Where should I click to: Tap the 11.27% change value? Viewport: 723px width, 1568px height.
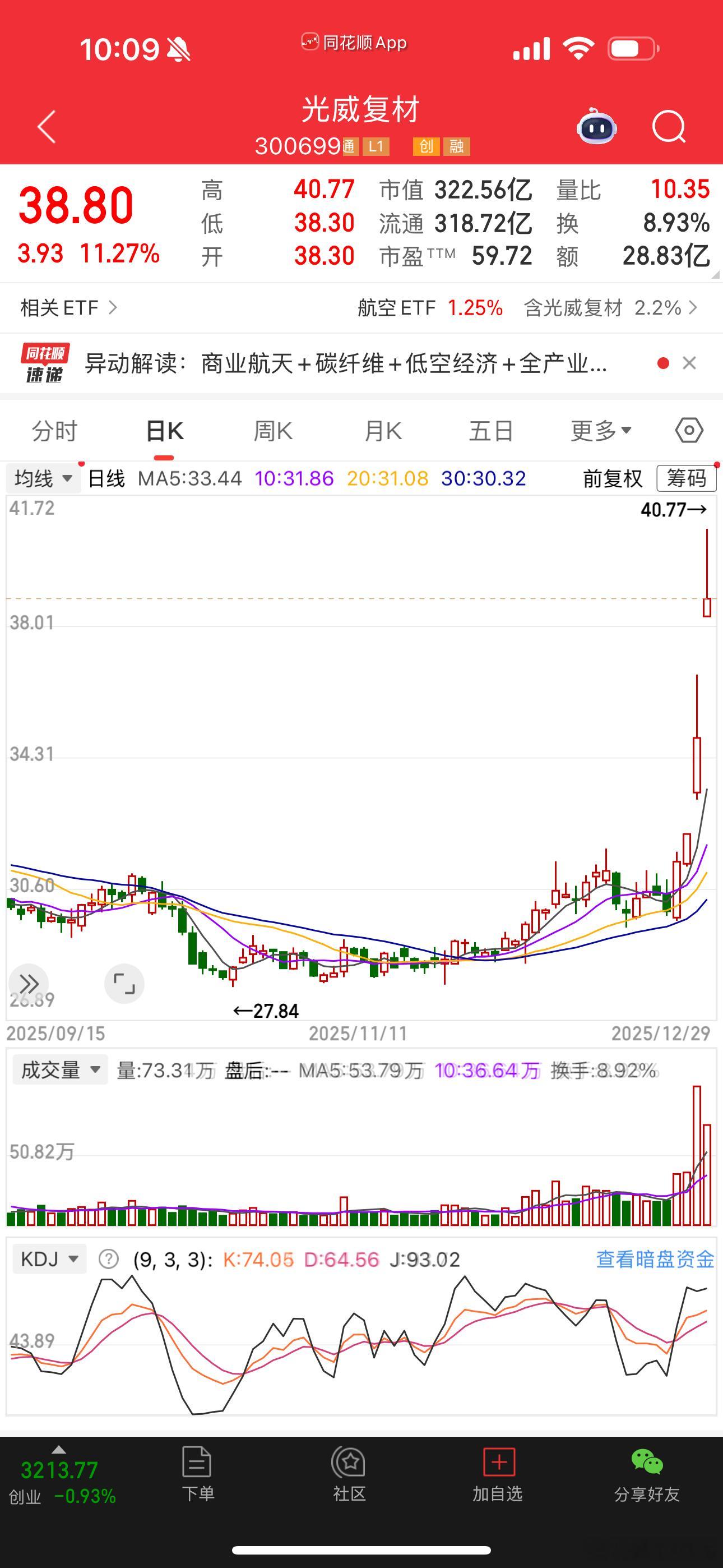click(120, 252)
